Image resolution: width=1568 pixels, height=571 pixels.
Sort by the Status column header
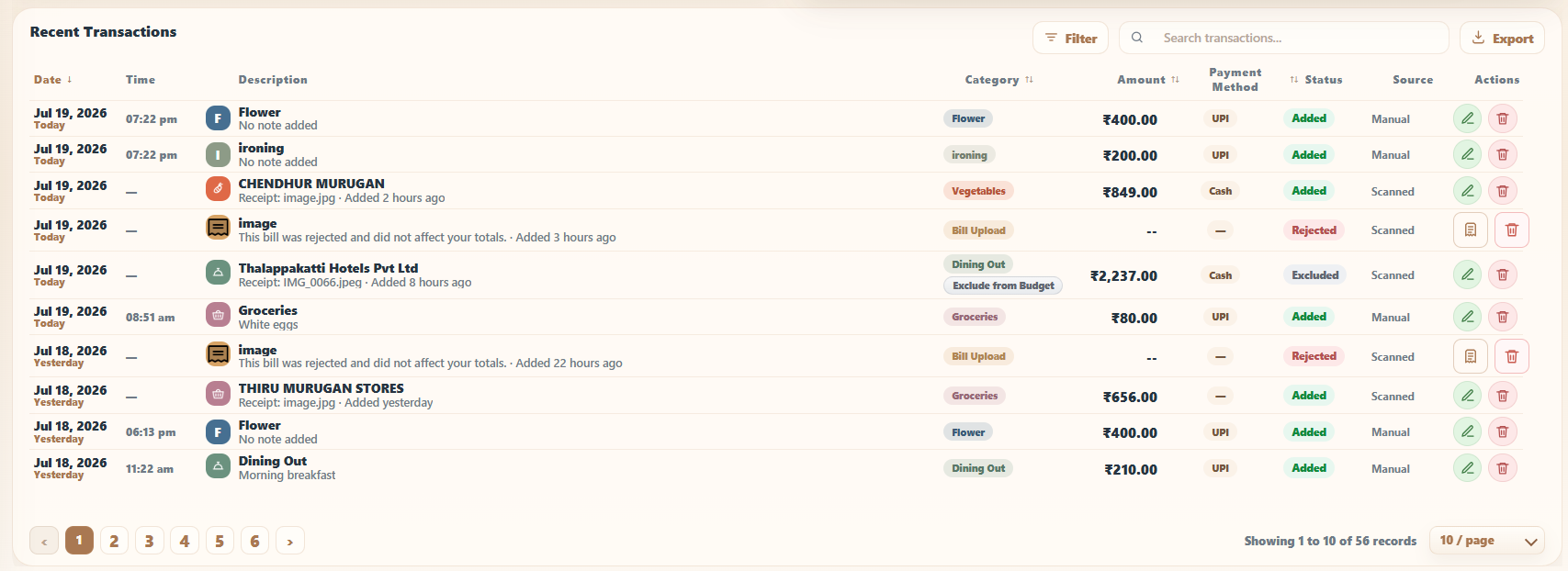[1316, 80]
